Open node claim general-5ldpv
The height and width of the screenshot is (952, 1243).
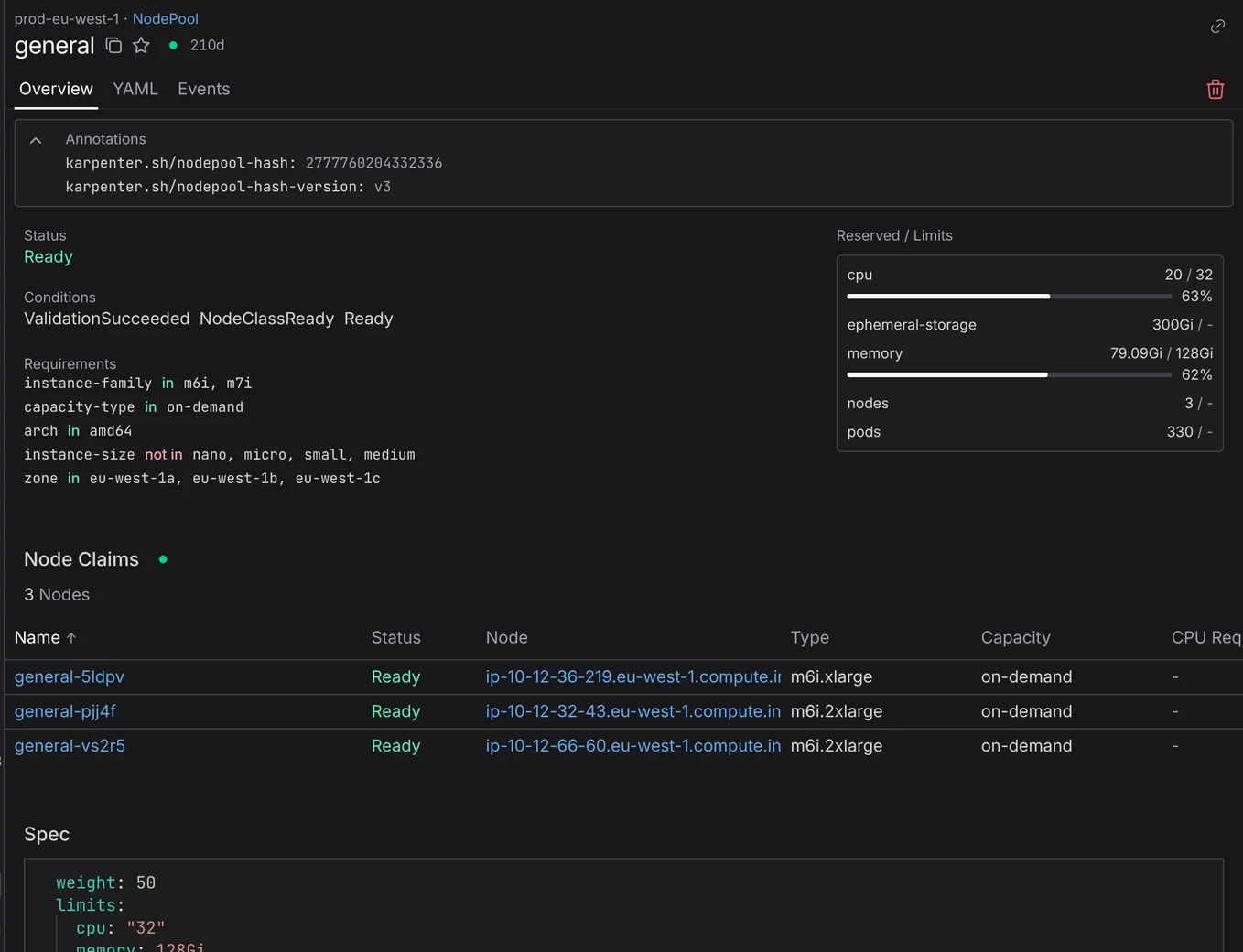70,676
